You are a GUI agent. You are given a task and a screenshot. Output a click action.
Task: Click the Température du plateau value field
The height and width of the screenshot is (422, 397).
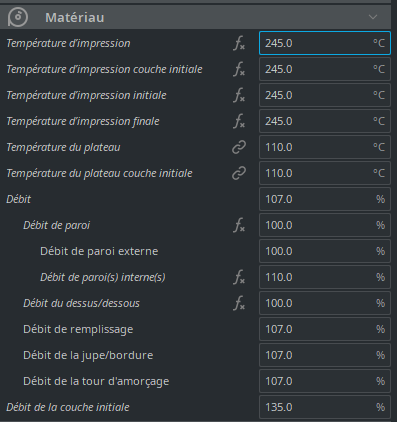pyautogui.click(x=325, y=147)
